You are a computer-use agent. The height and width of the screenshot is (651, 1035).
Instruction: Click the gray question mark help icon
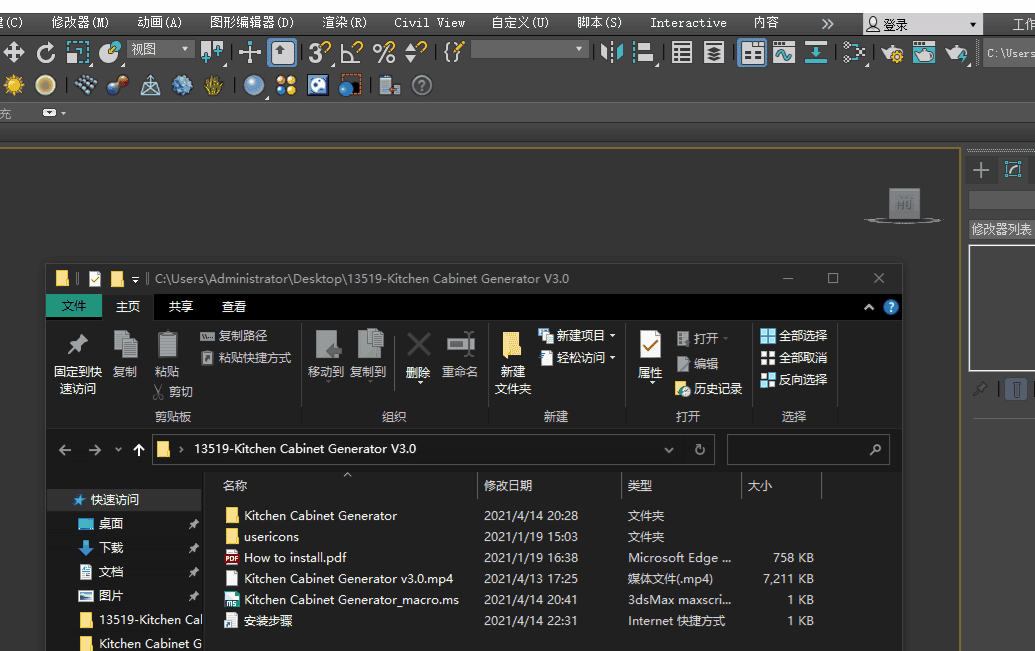click(x=422, y=85)
